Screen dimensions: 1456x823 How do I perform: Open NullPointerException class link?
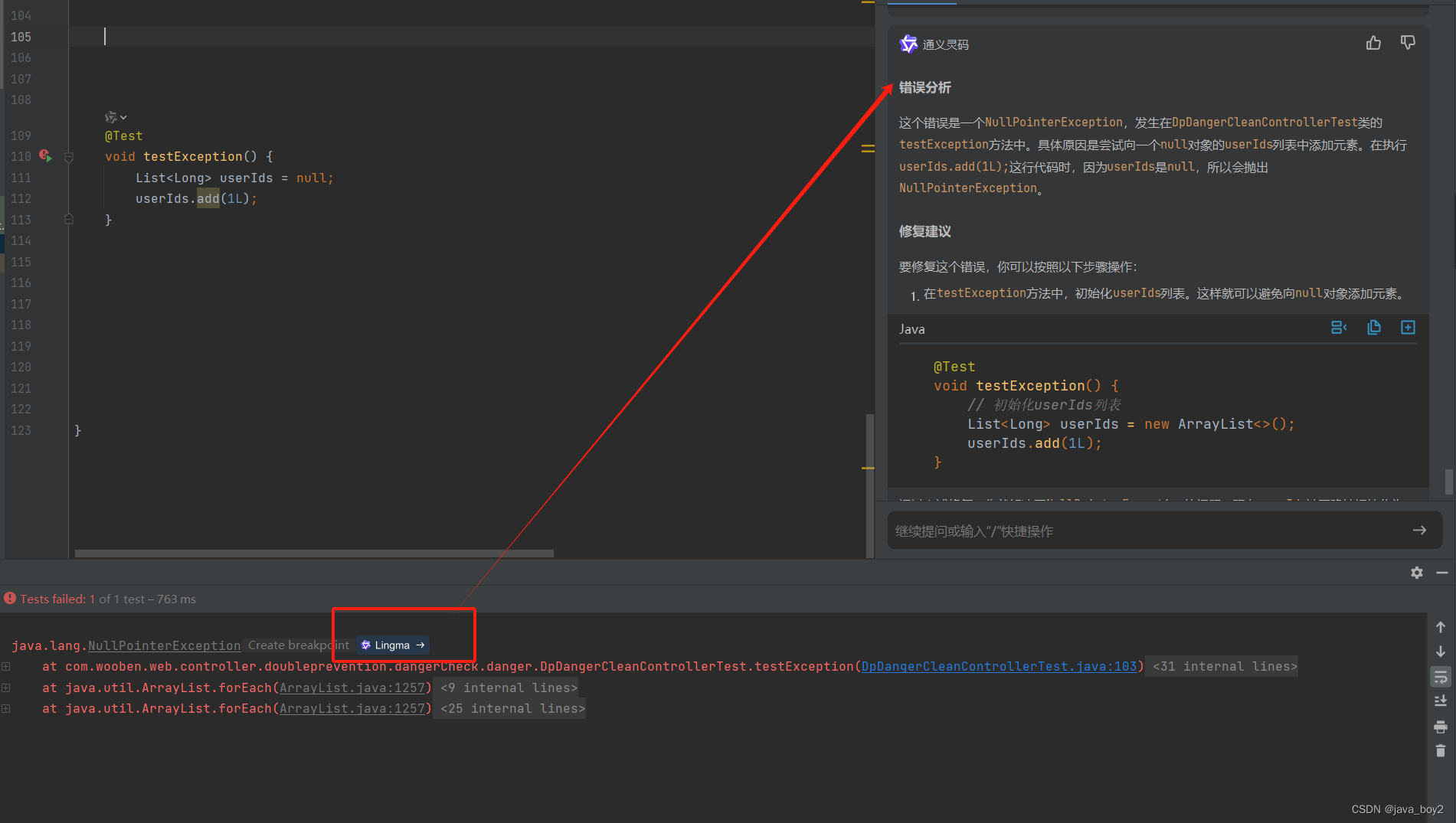click(x=164, y=645)
